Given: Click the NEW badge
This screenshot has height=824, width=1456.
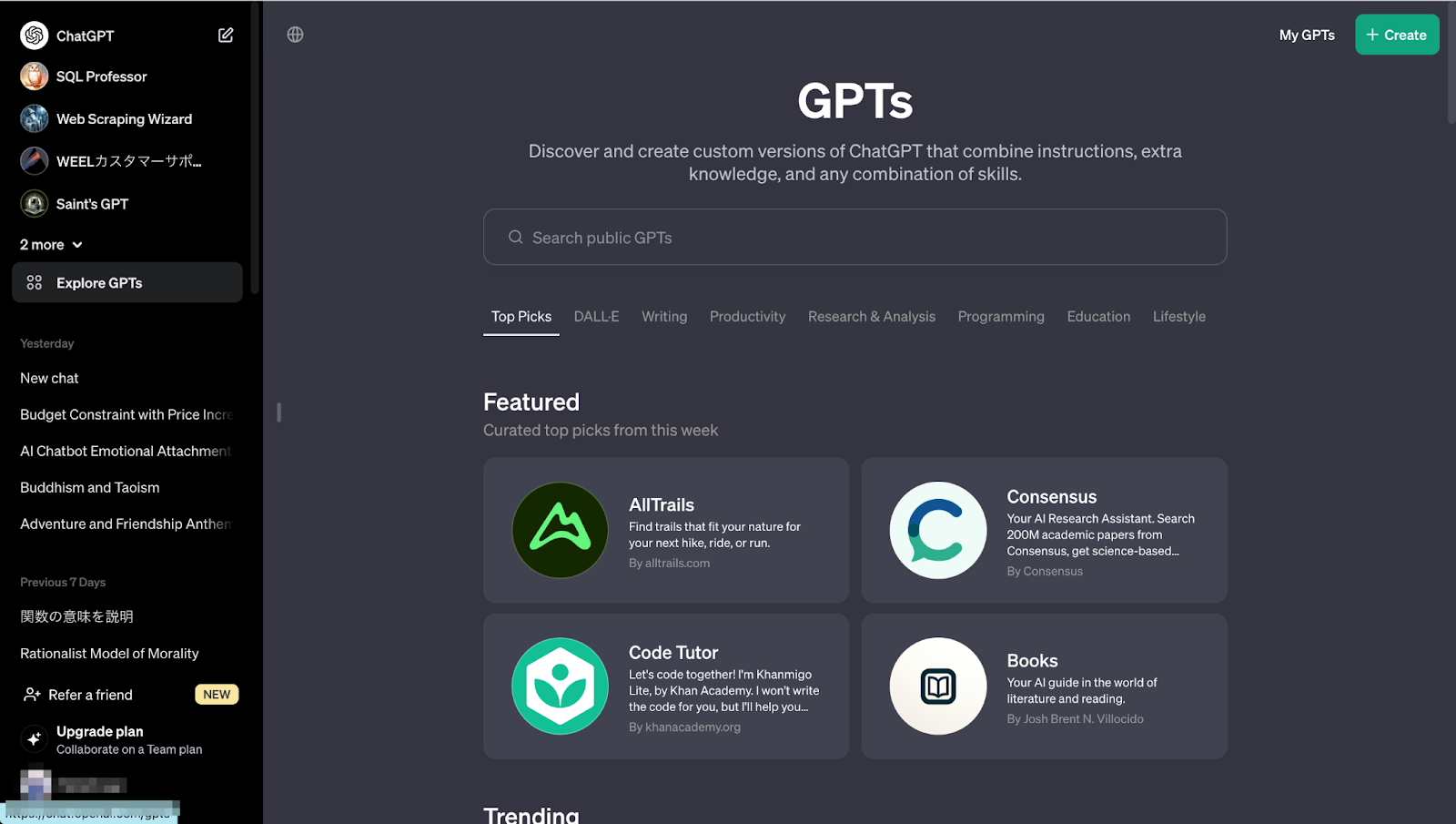Looking at the screenshot, I should click(217, 694).
